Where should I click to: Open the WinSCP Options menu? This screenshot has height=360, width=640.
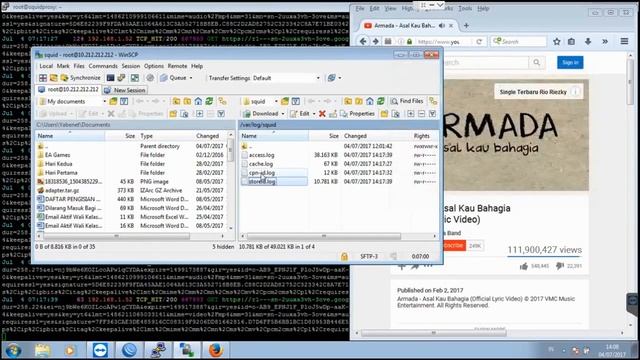pyautogui.click(x=153, y=66)
